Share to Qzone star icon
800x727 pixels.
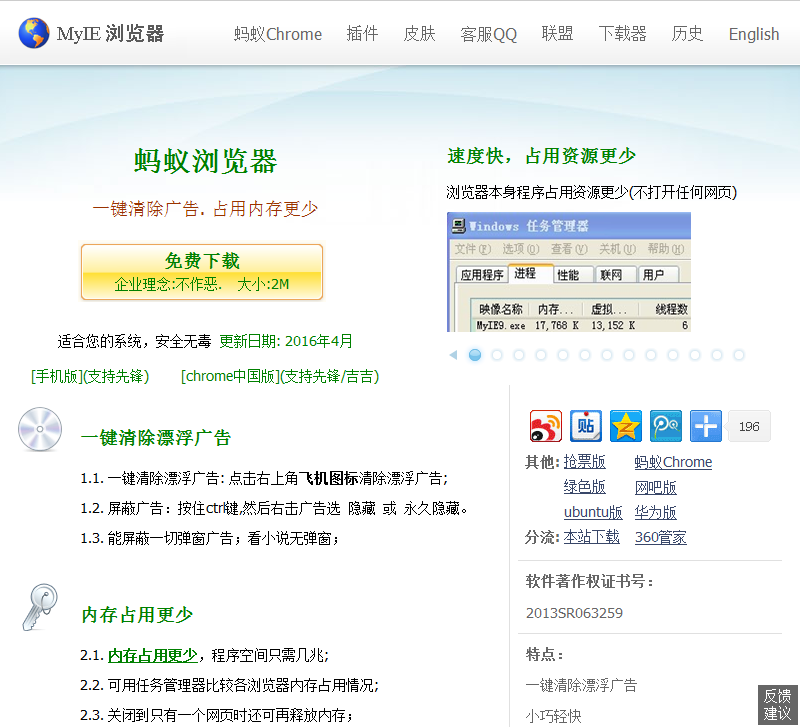[626, 425]
